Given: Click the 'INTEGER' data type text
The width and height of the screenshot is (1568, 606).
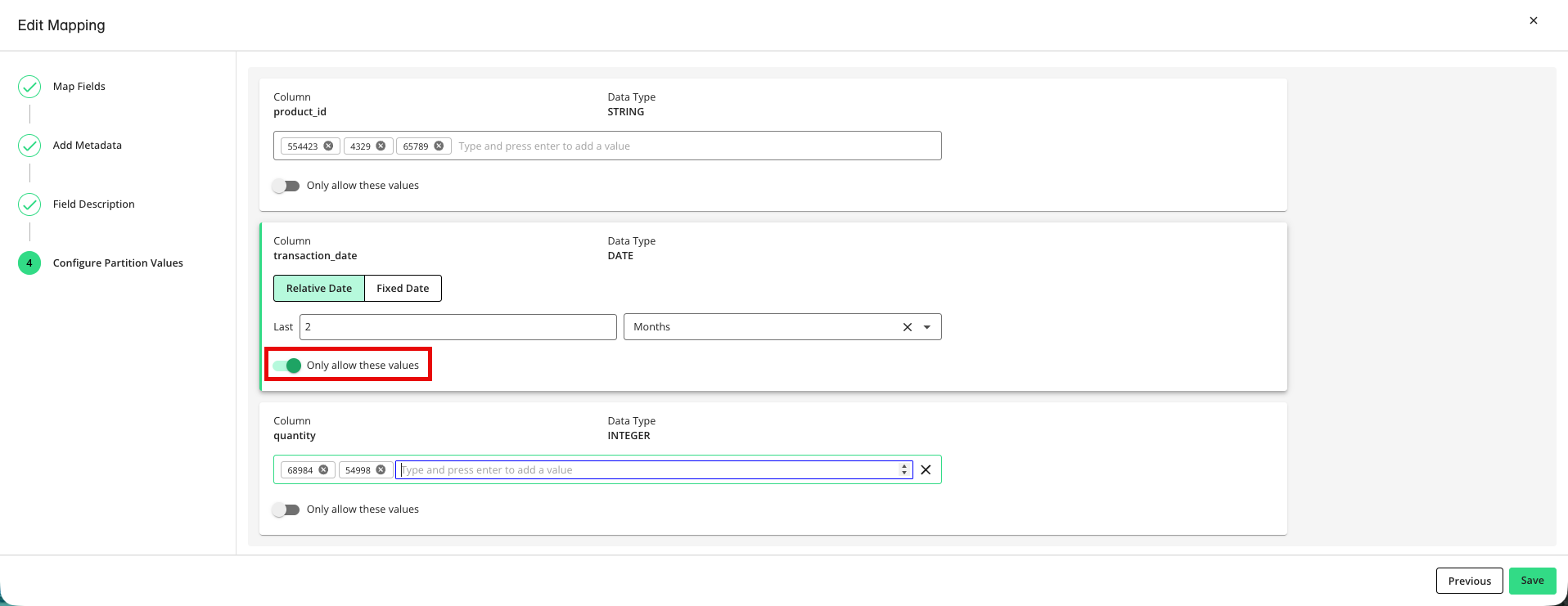Looking at the screenshot, I should coord(629,436).
